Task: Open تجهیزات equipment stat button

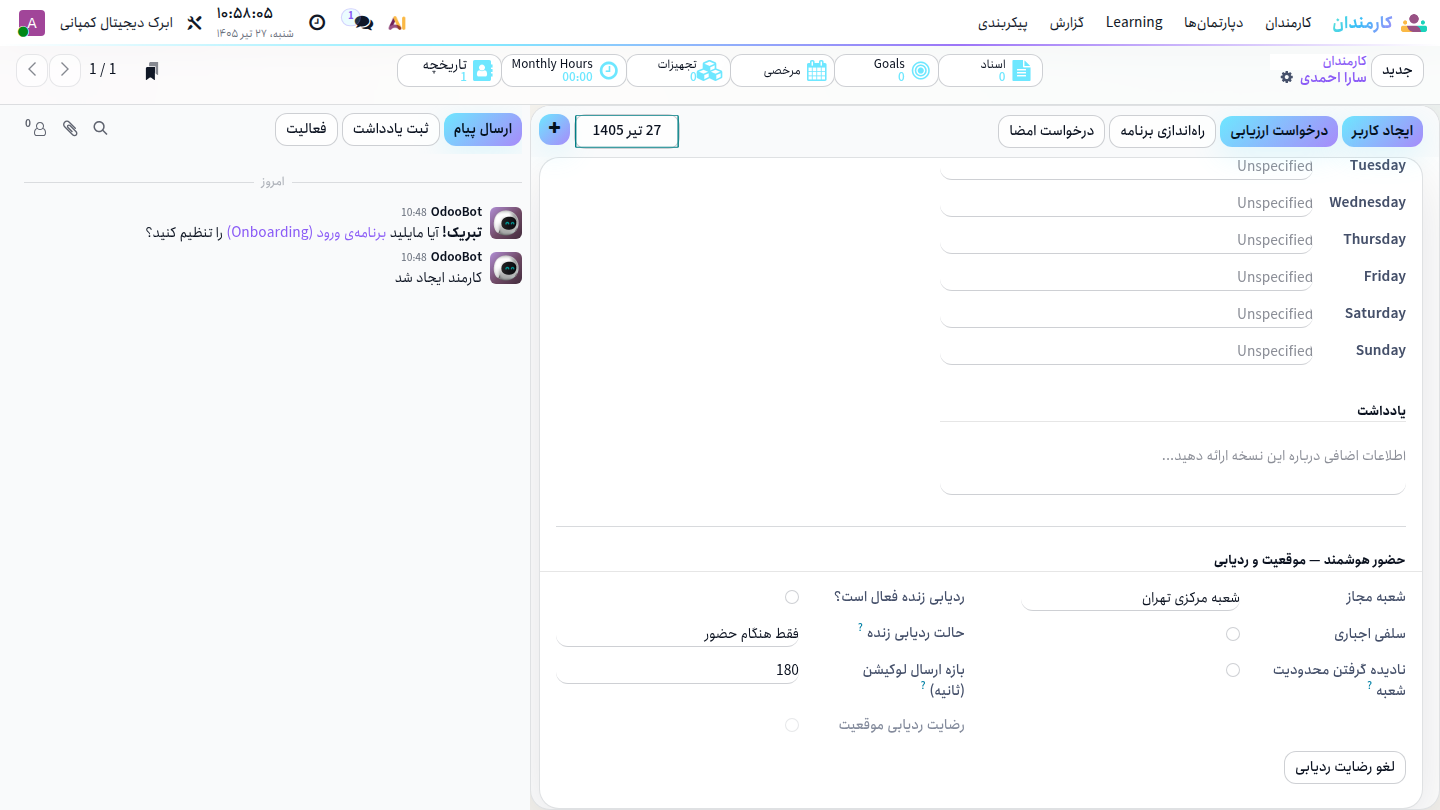Action: (679, 70)
